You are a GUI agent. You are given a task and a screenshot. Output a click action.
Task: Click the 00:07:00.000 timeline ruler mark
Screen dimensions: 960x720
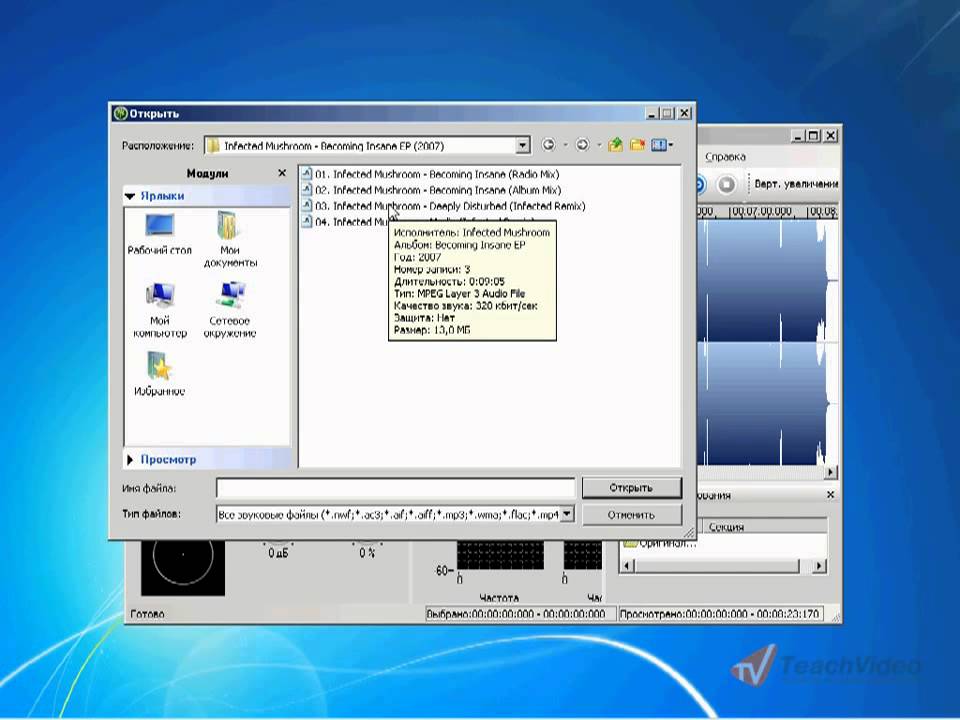(x=761, y=211)
